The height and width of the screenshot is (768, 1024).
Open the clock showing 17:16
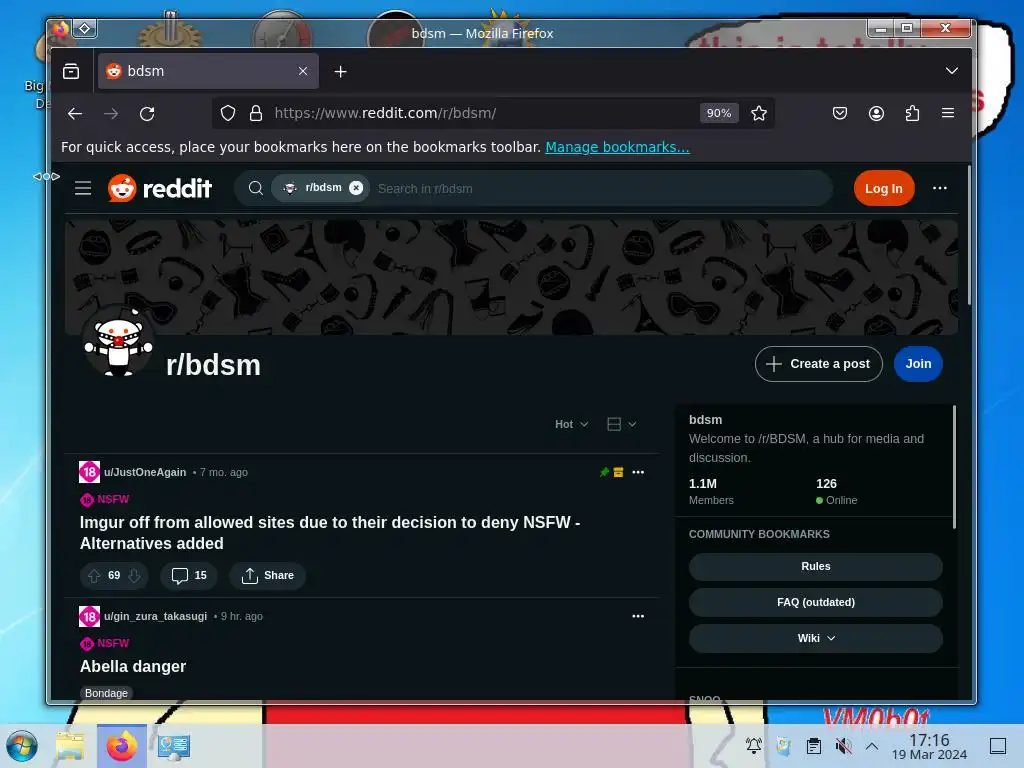point(929,746)
